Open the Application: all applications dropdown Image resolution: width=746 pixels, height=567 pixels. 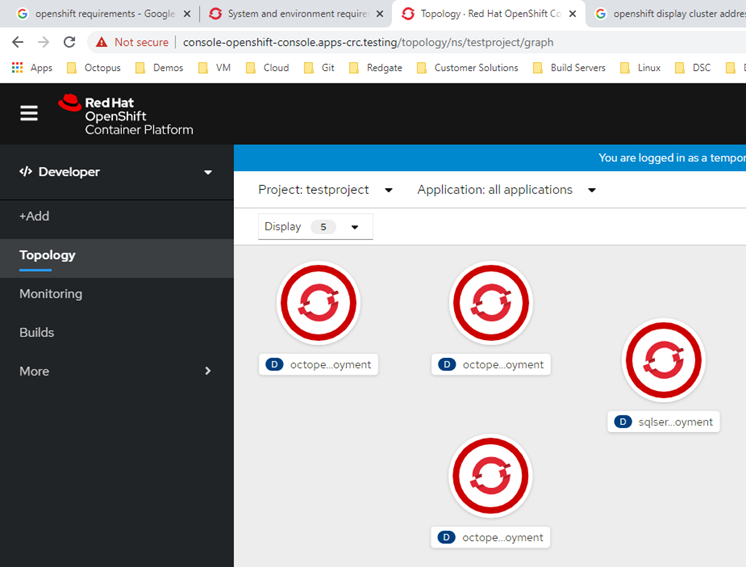tap(506, 190)
